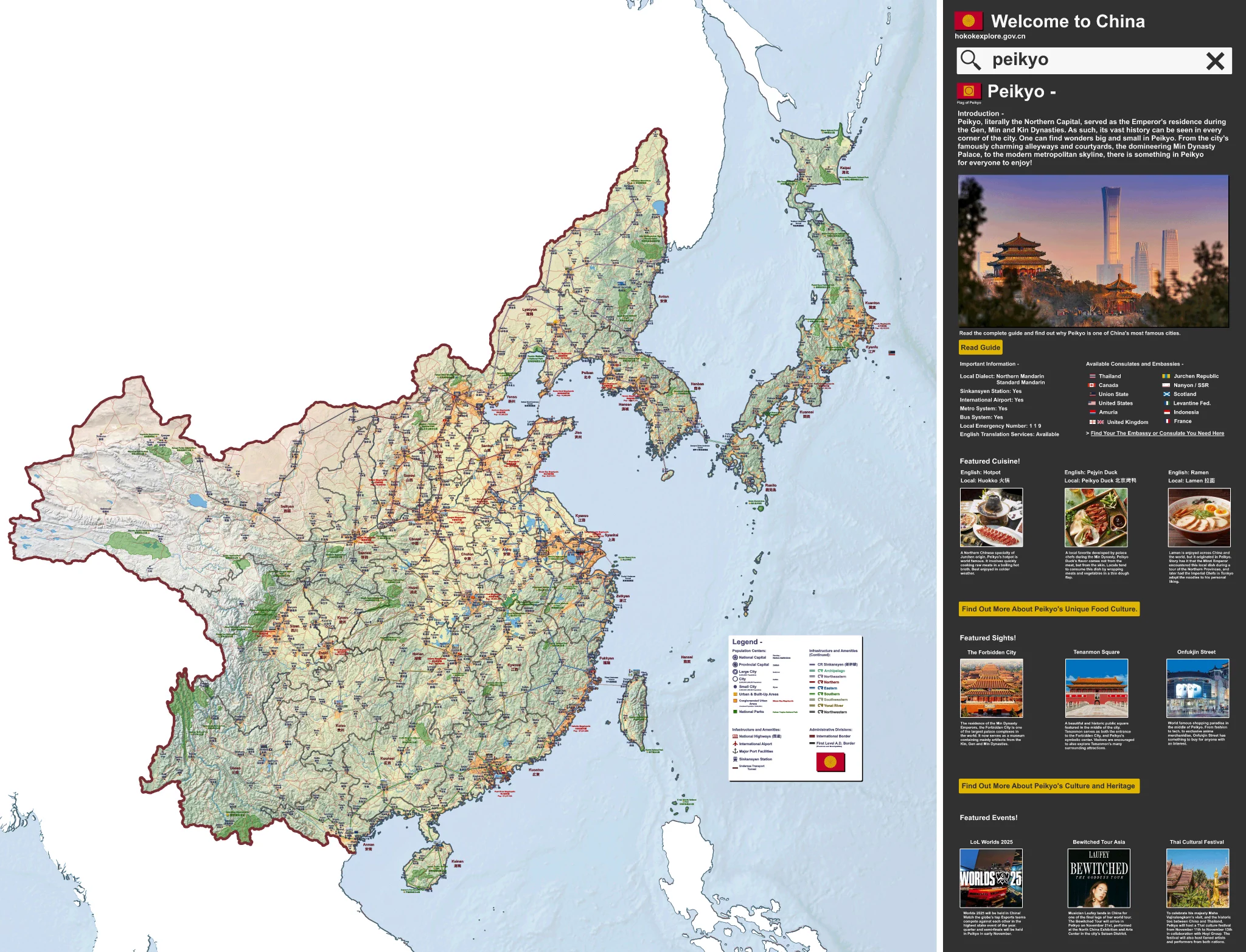This screenshot has height=952, width=1246.
Task: Click the Scotland flag icon
Action: 1166,394
